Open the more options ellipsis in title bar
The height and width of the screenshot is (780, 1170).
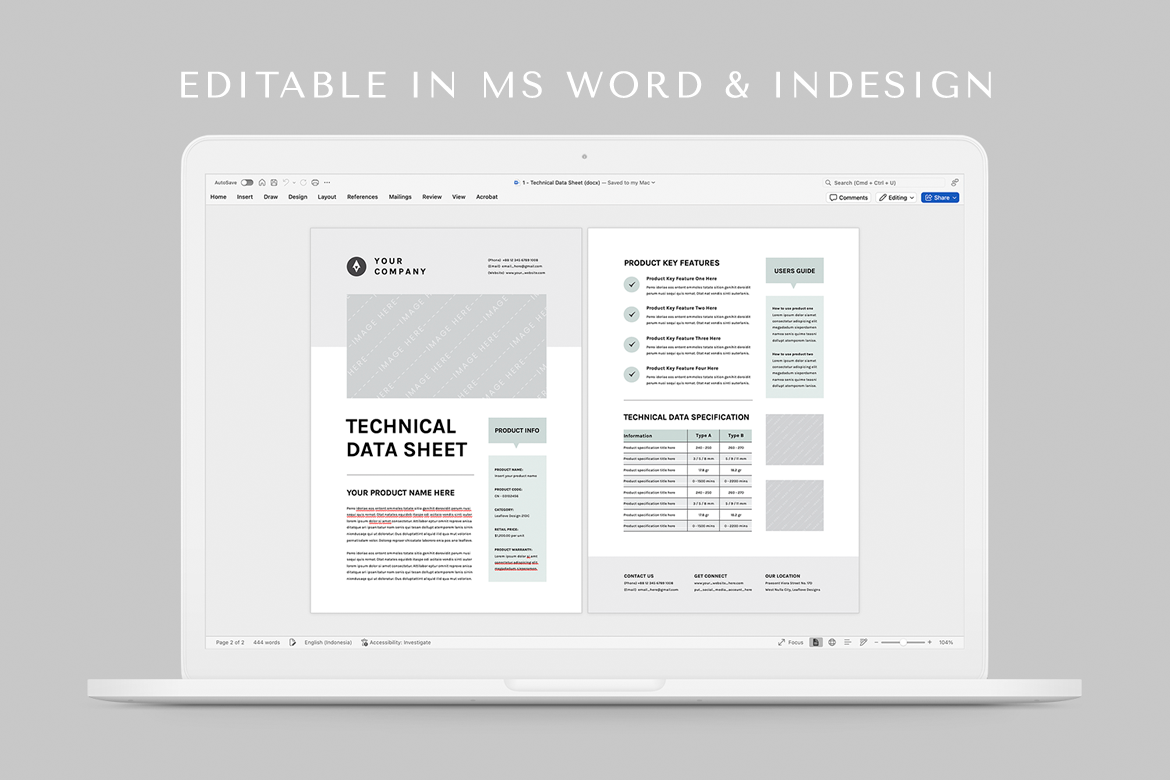click(327, 183)
